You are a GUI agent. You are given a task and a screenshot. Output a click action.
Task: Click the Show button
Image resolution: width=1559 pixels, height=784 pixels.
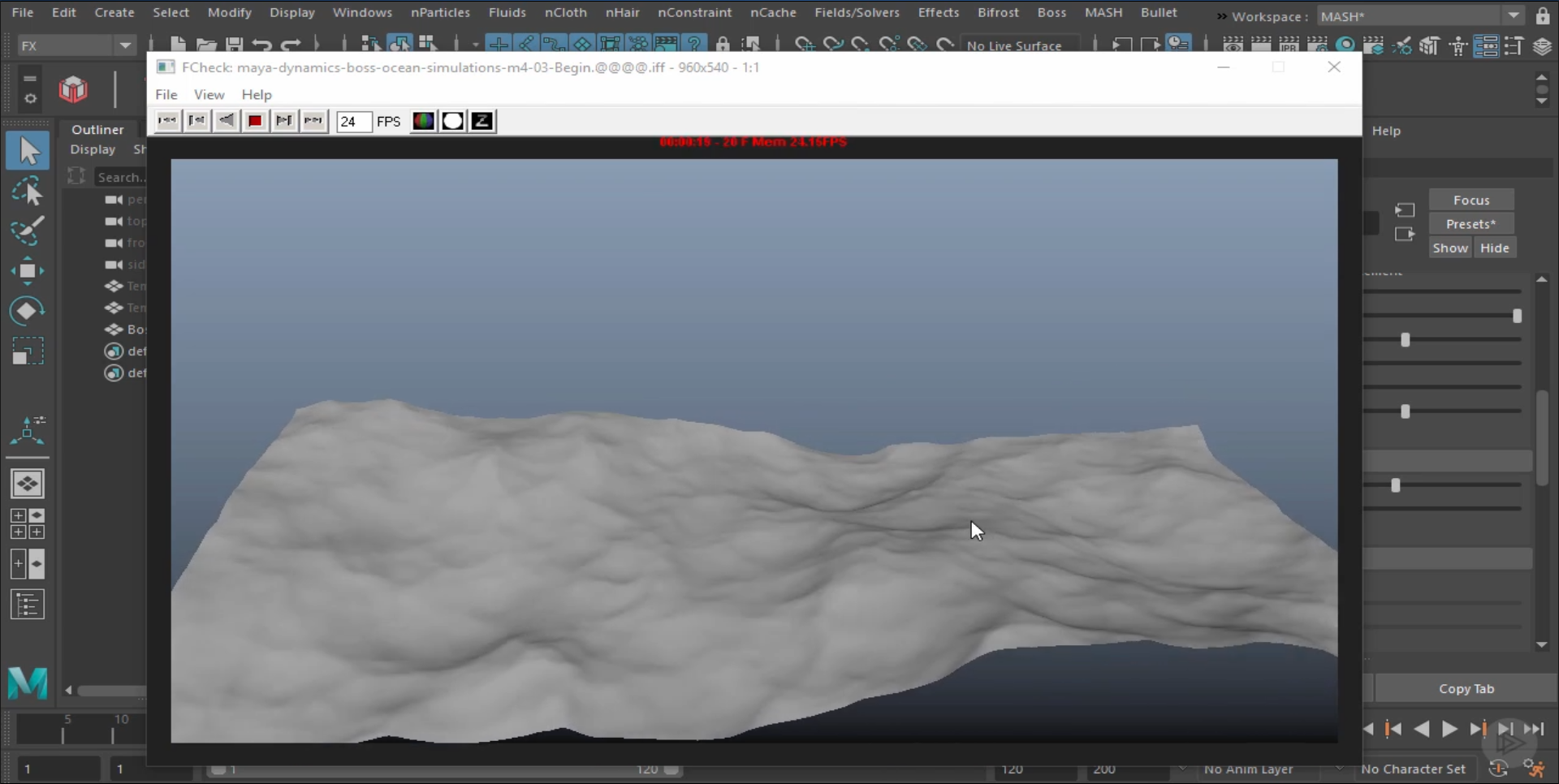click(x=1450, y=248)
